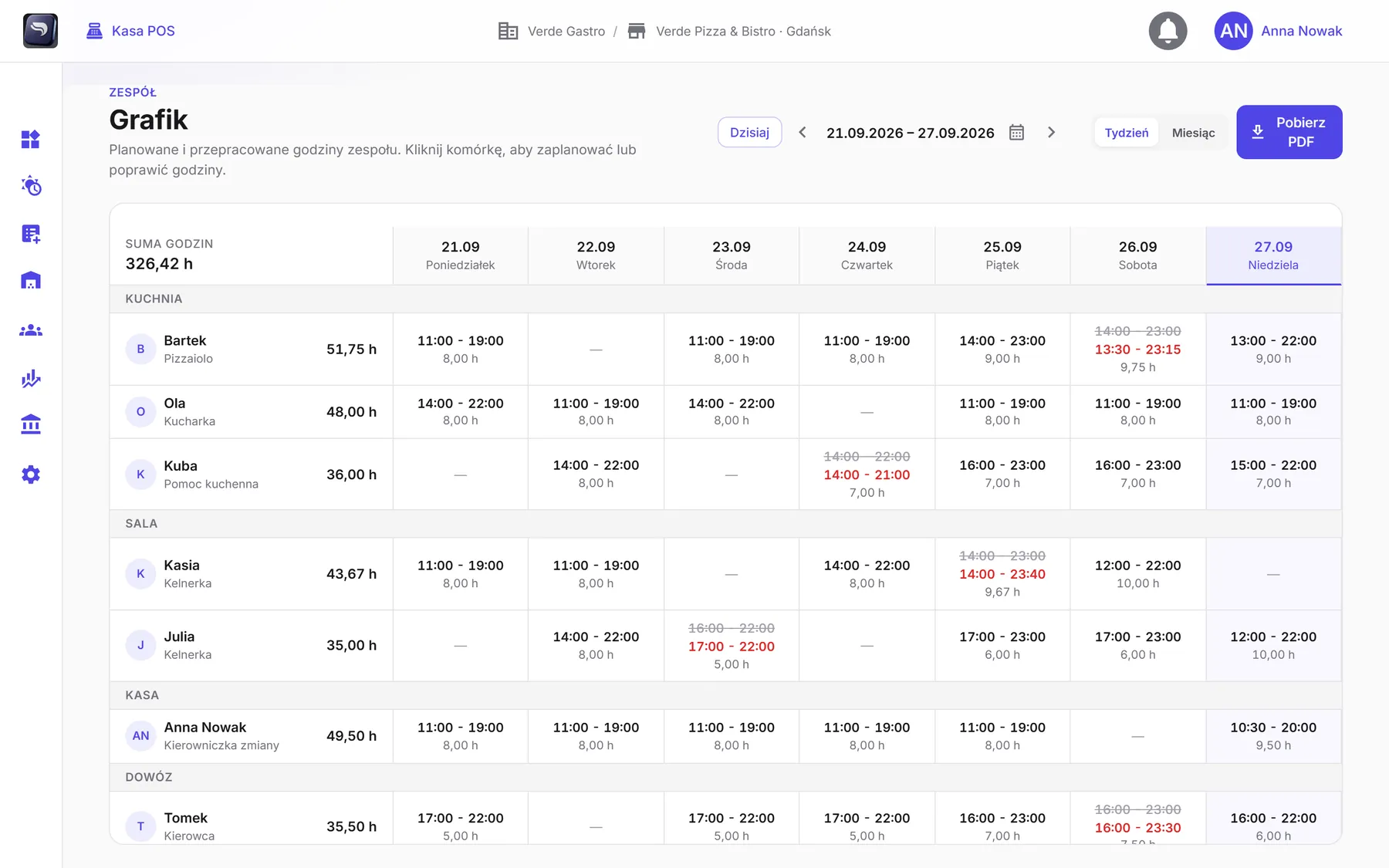1389x868 pixels.
Task: Open the time tracking clock icon in sidebar
Action: click(31, 186)
